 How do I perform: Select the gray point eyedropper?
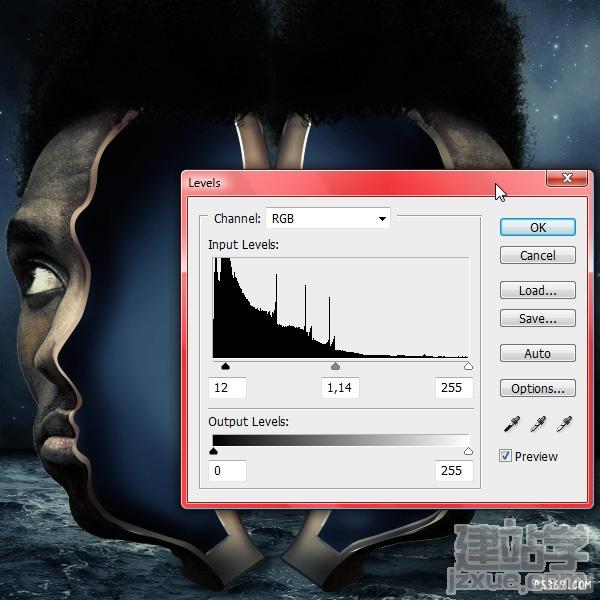[x=538, y=424]
